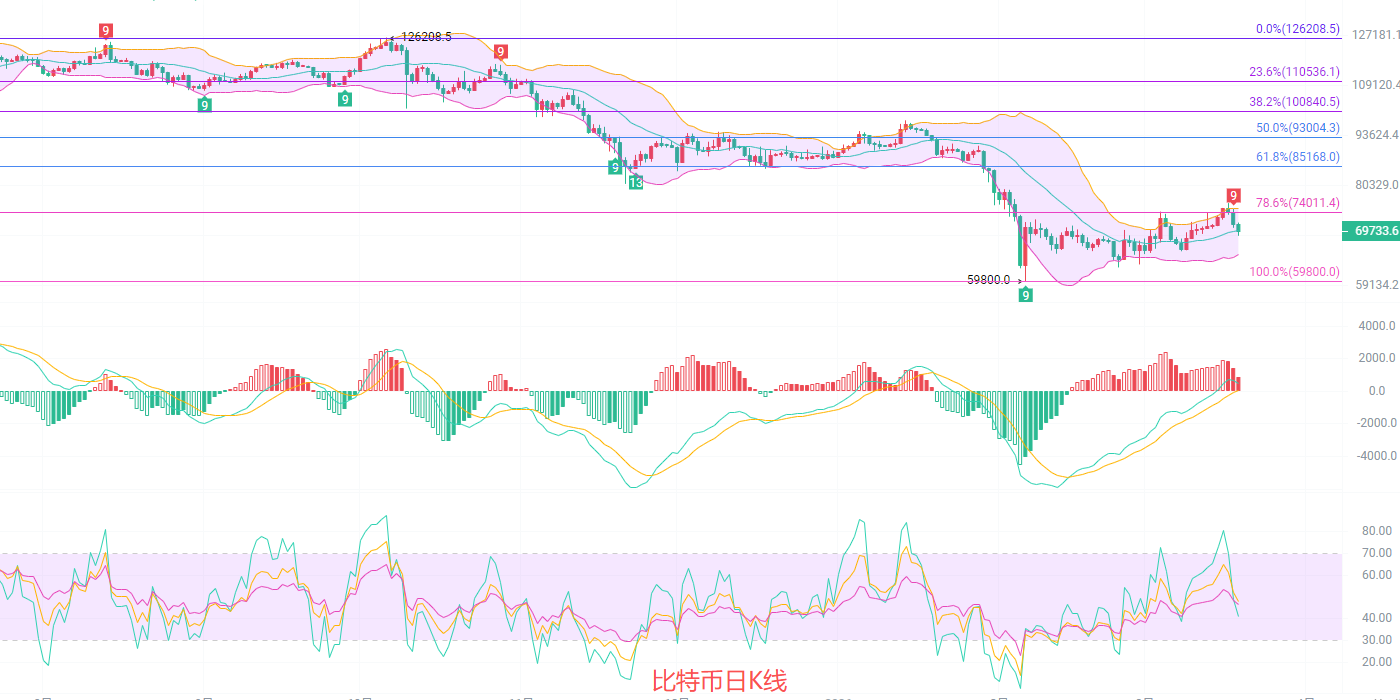Select the 23.6%(110536.1) Fibonacci label
This screenshot has height=700, width=1400.
[x=1294, y=72]
